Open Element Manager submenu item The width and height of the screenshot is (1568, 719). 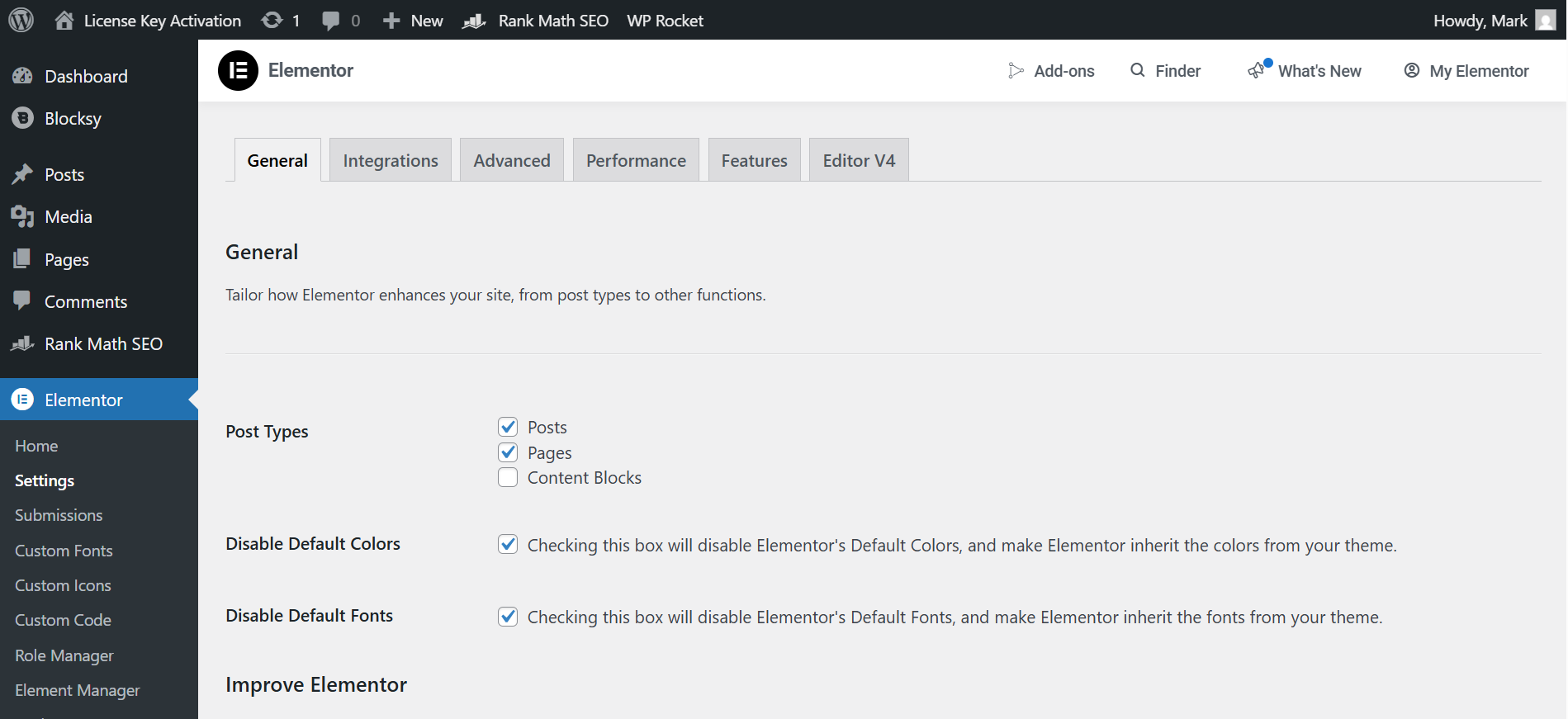78,690
